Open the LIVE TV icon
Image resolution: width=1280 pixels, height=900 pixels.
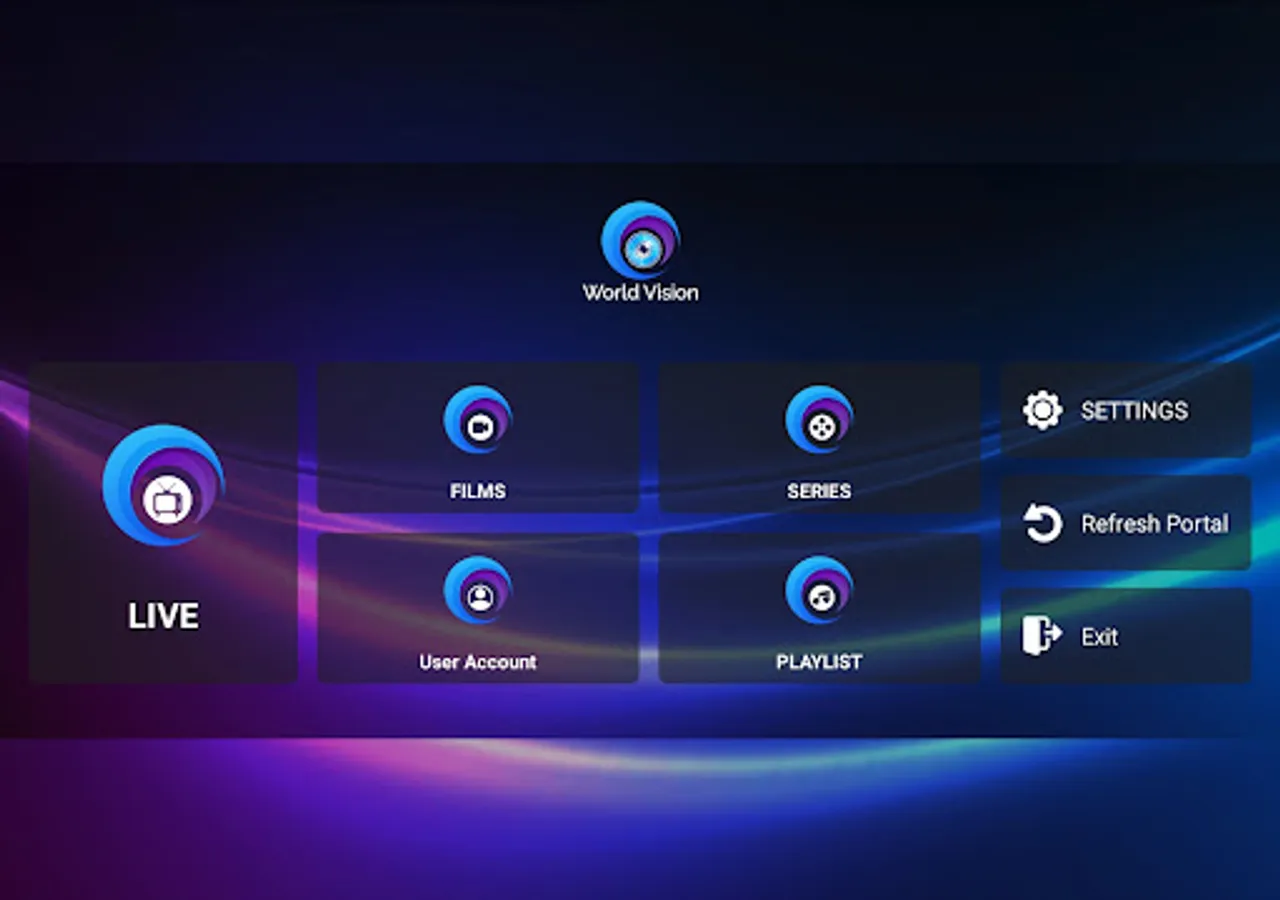tap(164, 485)
